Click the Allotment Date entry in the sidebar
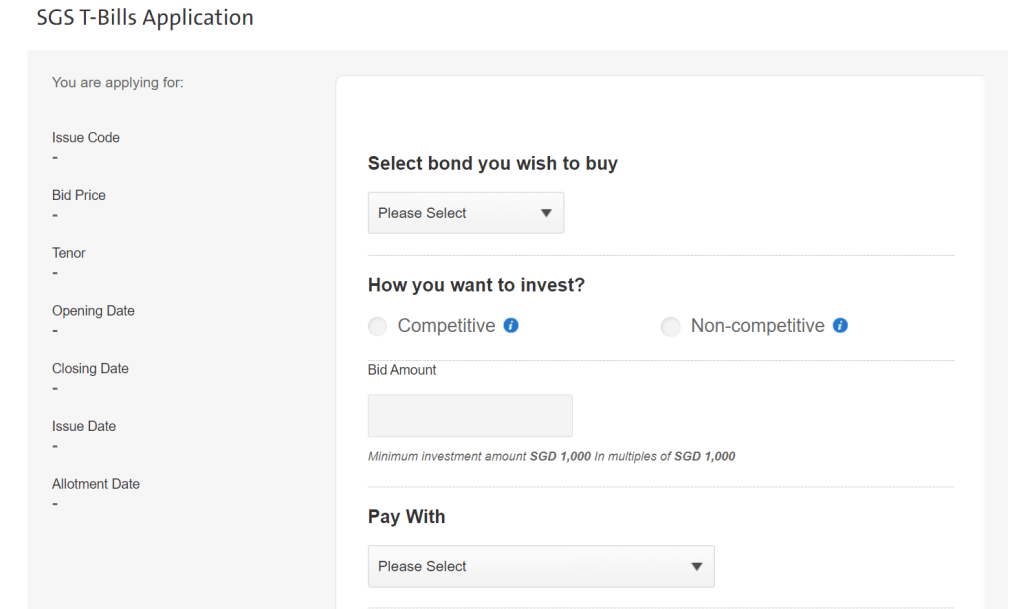1023x609 pixels. coord(96,483)
